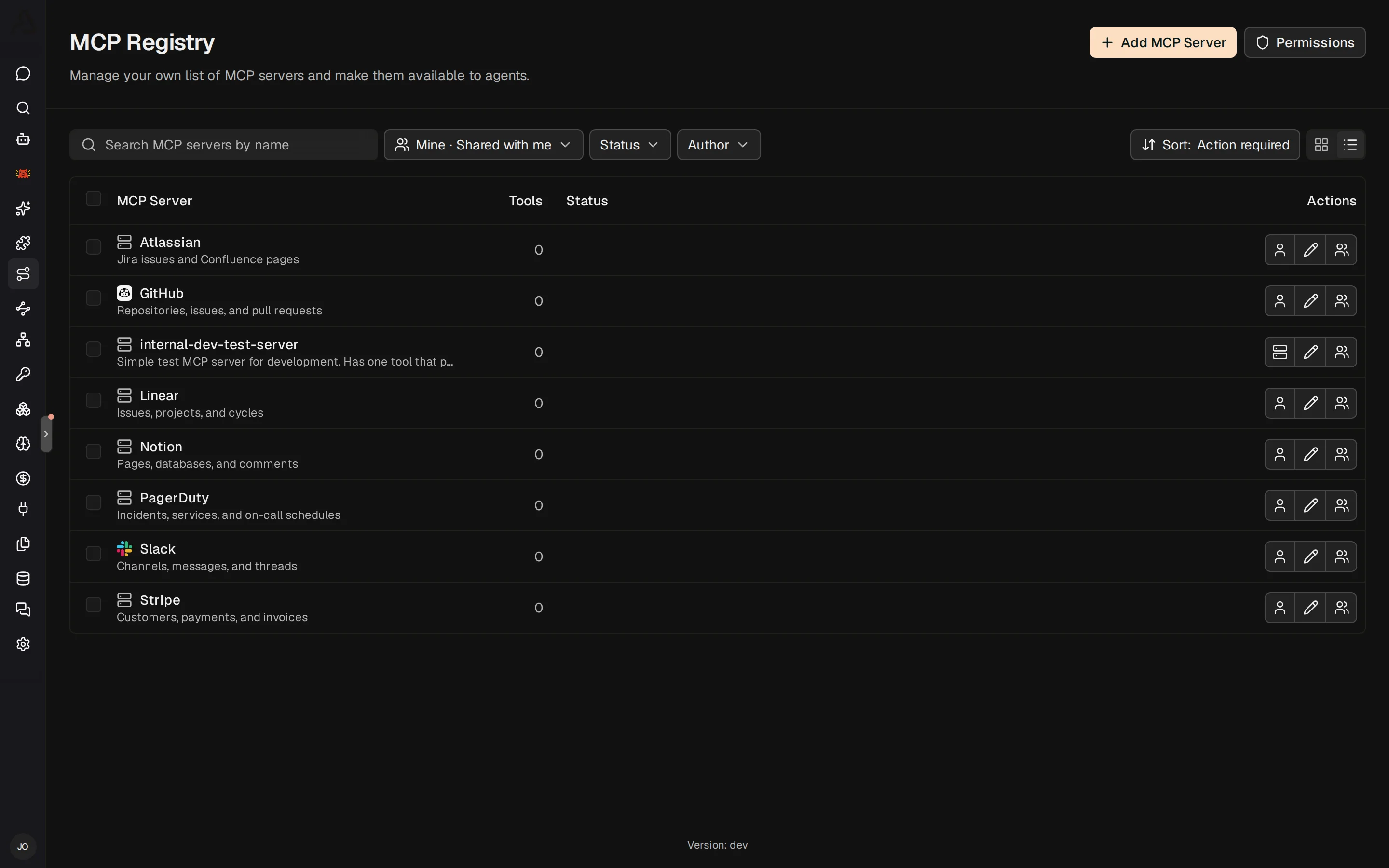Open the Mine · Shared with me dropdown
1389x868 pixels.
point(483,145)
